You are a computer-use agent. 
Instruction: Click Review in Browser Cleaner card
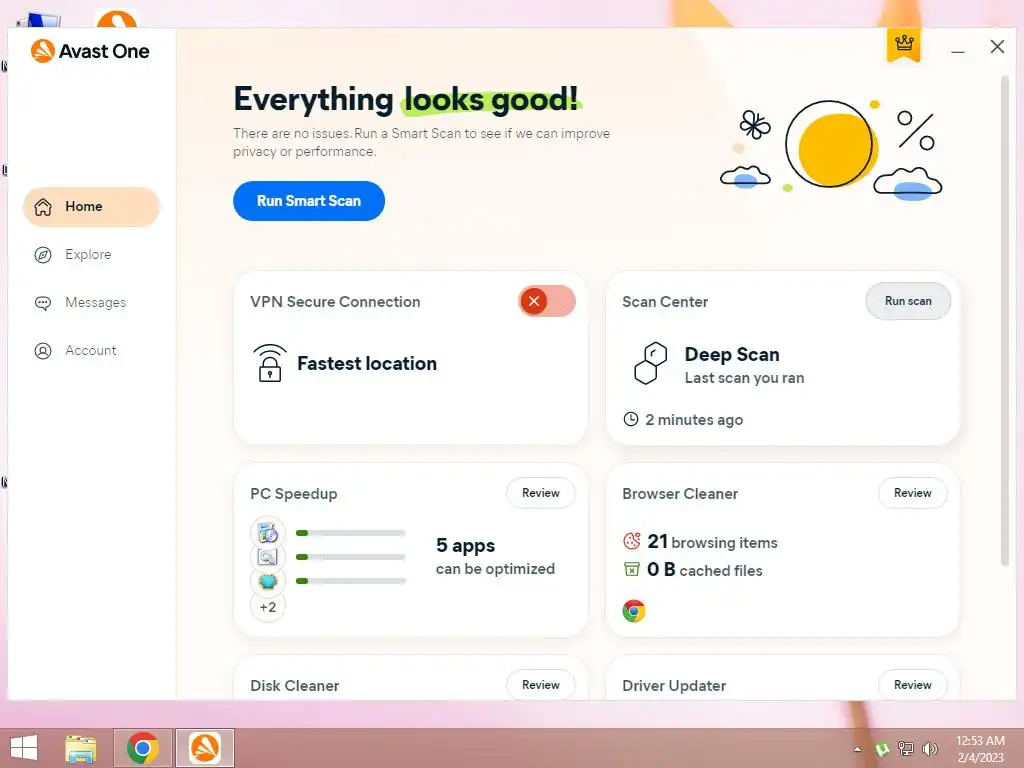[x=913, y=493]
